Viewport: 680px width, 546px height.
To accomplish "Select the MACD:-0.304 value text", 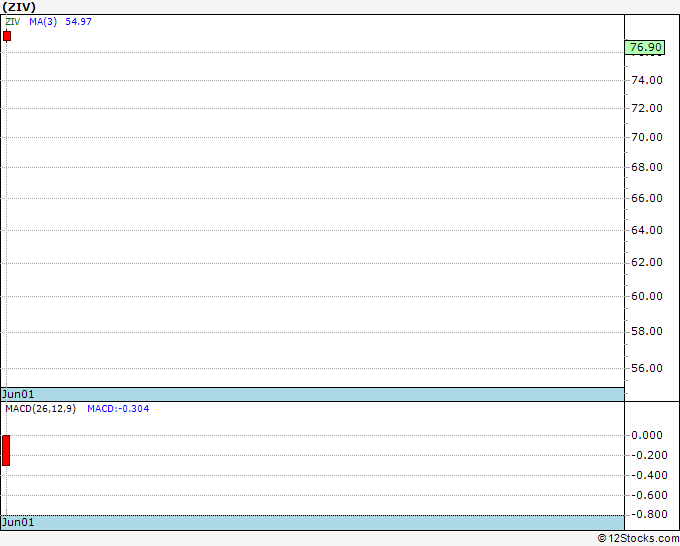I will pyautogui.click(x=118, y=409).
